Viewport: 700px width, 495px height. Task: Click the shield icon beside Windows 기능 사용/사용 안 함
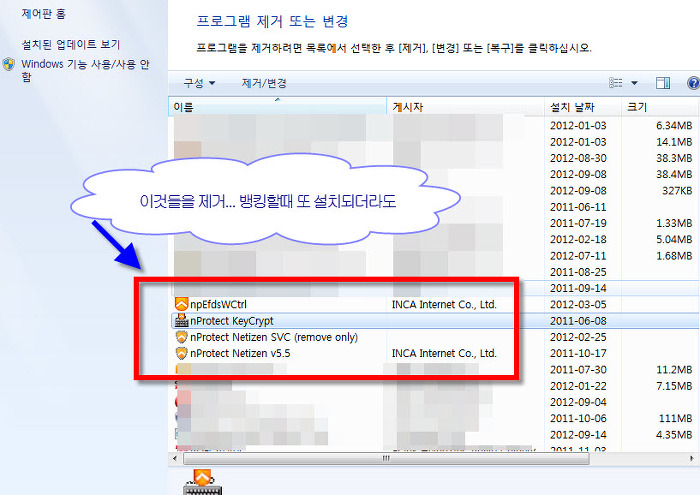9,64
